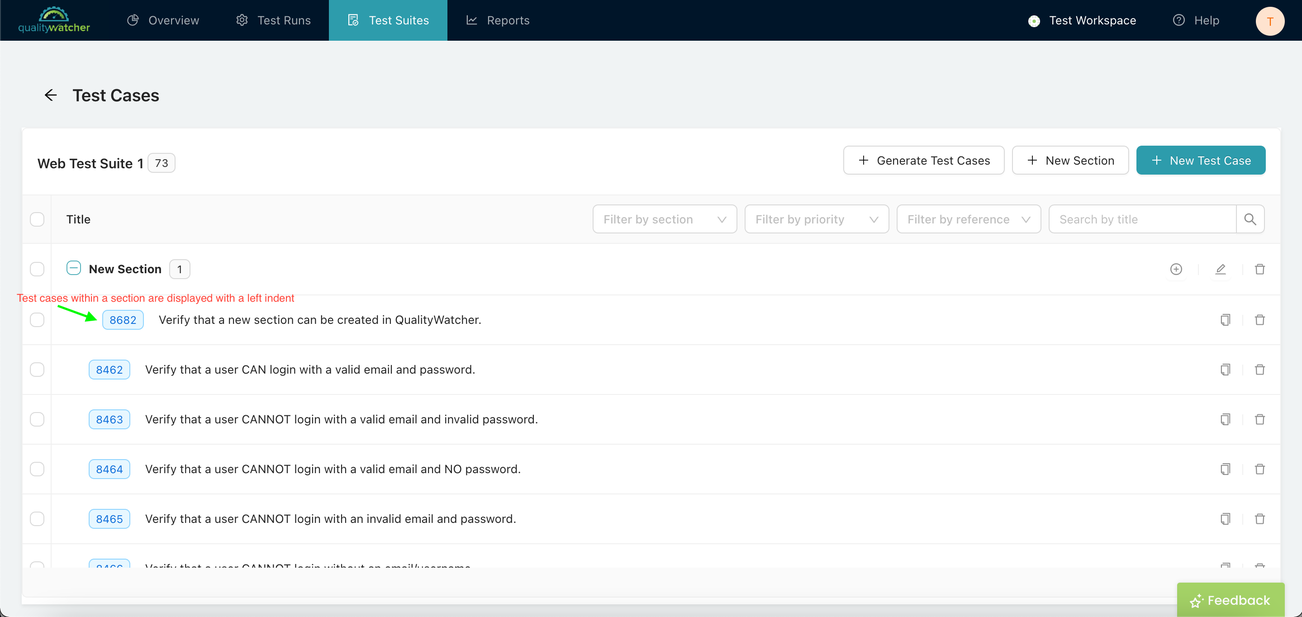Open the user avatar T menu
Image resolution: width=1302 pixels, height=617 pixels.
pyautogui.click(x=1270, y=20)
